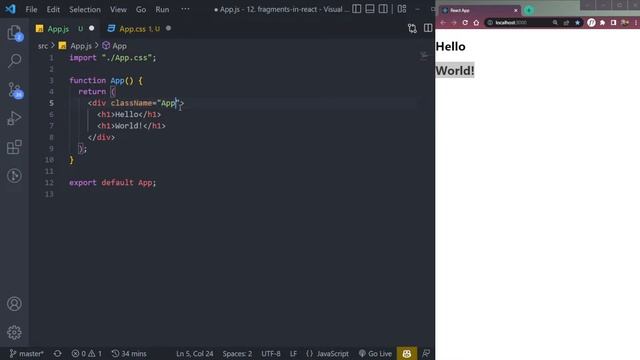Open the GitLens-style icon below Extensions
Image resolution: width=640 pixels, height=360 pixels.
[14, 176]
